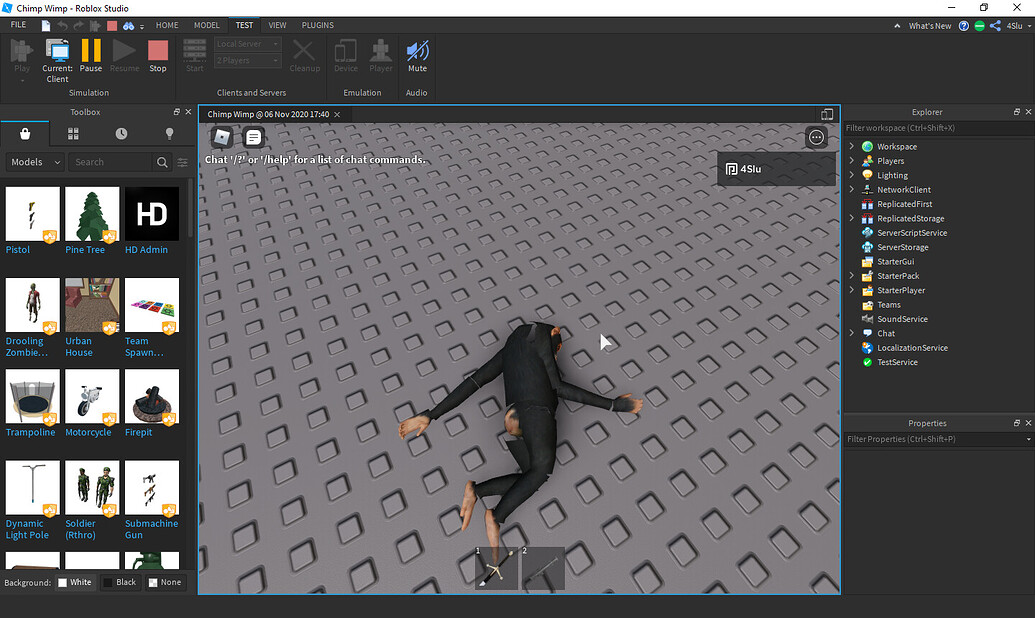Screen dimensions: 1035x618
Task: Expand the Workspace tree node
Action: tap(851, 147)
